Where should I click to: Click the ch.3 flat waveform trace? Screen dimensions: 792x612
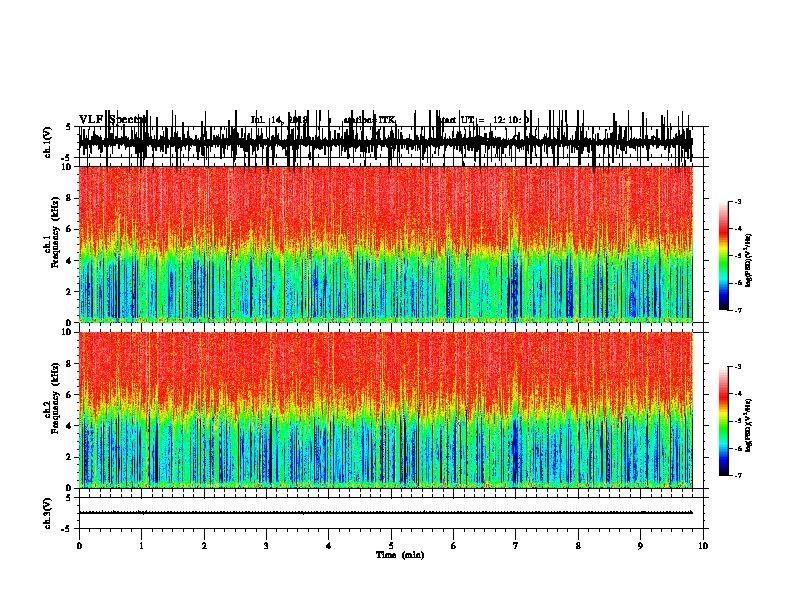coord(385,513)
